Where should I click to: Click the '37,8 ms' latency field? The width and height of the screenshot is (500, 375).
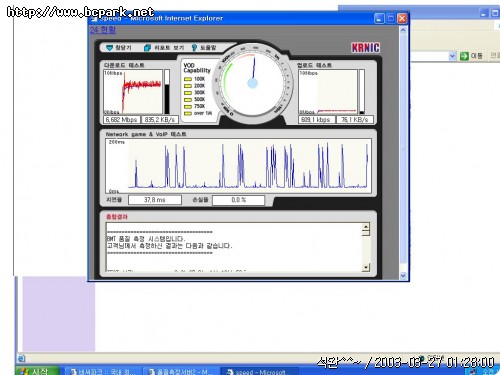coord(155,200)
